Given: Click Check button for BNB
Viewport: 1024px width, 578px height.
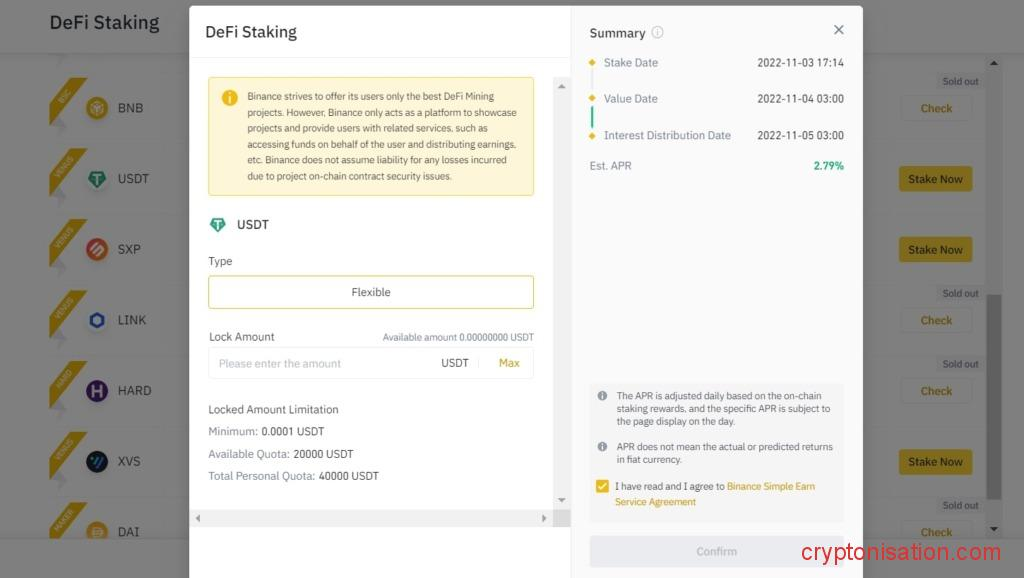Looking at the screenshot, I should pos(936,108).
